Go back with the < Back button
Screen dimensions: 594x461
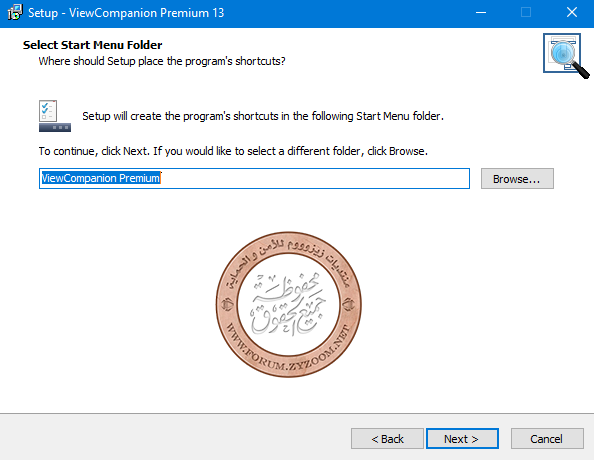(x=387, y=439)
